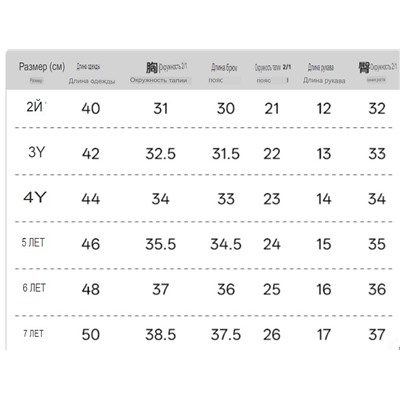Select the 7 ЛЕТ size row label
400x400 pixels.
(33, 333)
